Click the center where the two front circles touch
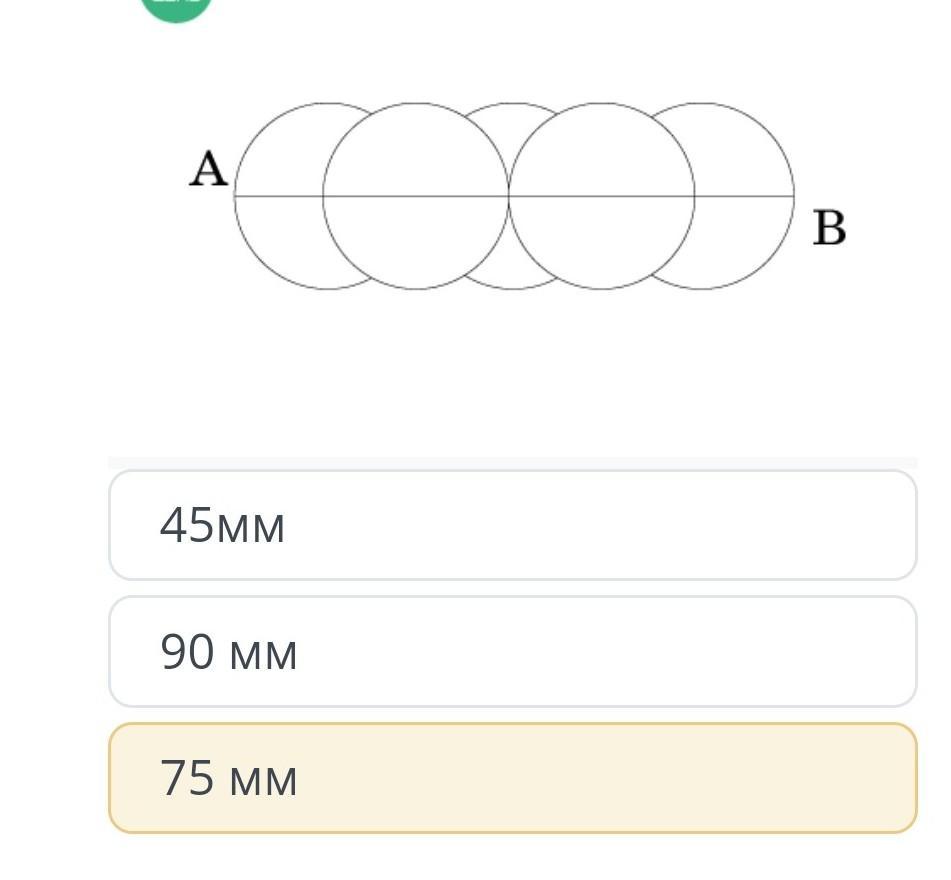The height and width of the screenshot is (880, 951). [x=509, y=195]
